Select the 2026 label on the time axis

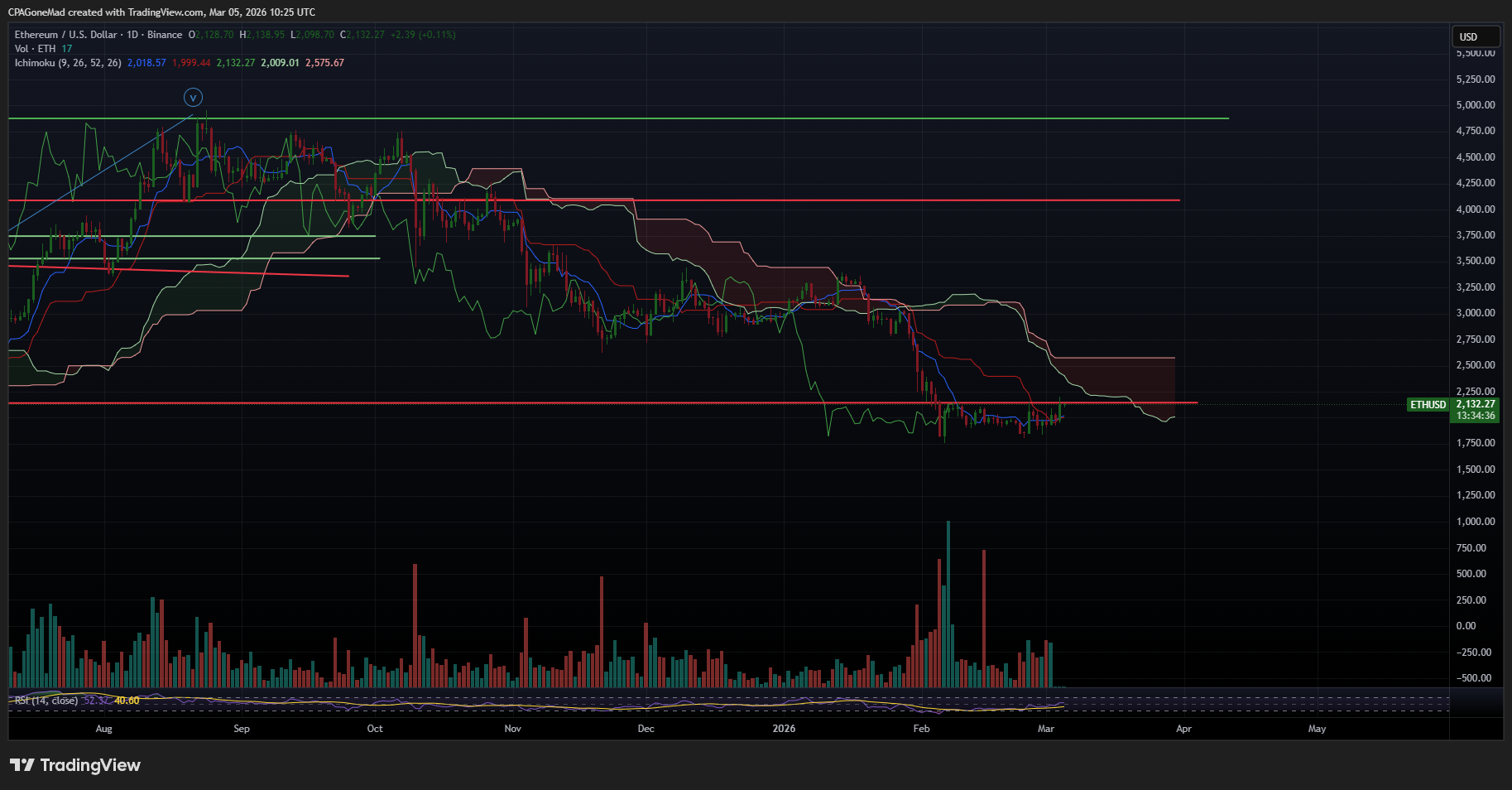783,729
